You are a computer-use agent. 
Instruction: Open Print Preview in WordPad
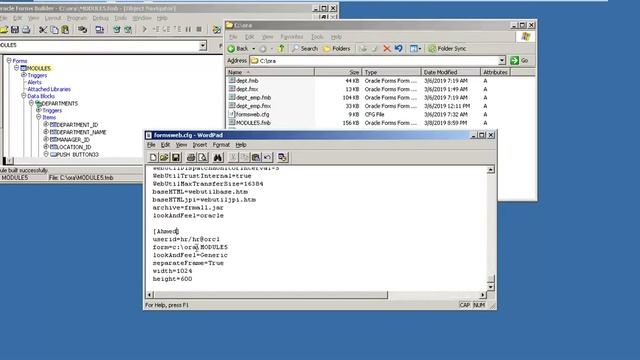click(x=203, y=158)
